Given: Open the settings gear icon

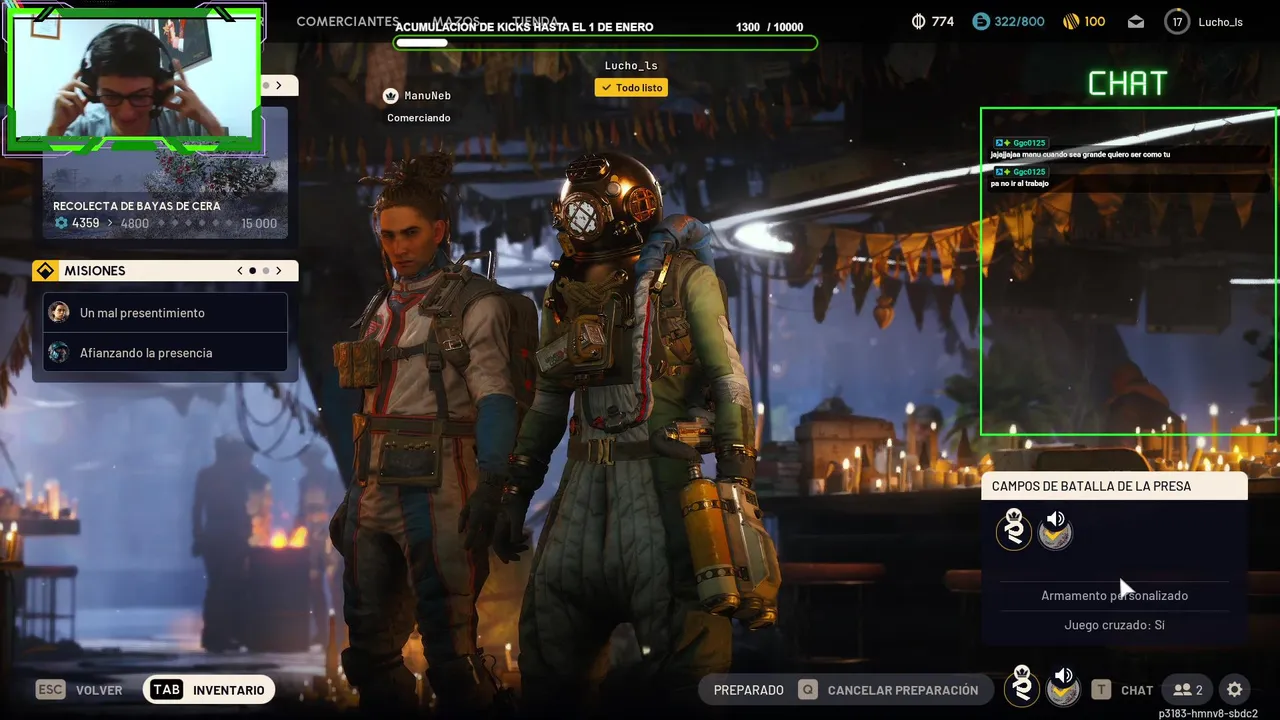Looking at the screenshot, I should [1234, 690].
